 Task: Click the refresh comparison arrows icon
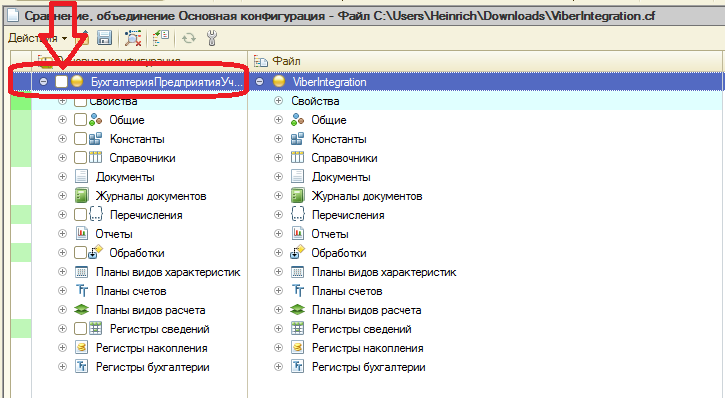pyautogui.click(x=189, y=38)
